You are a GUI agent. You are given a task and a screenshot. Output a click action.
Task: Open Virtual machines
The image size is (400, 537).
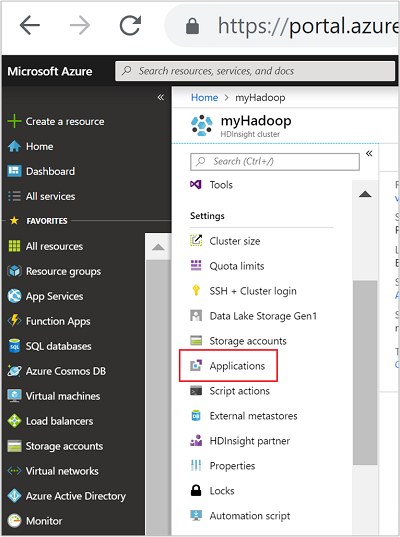(63, 396)
